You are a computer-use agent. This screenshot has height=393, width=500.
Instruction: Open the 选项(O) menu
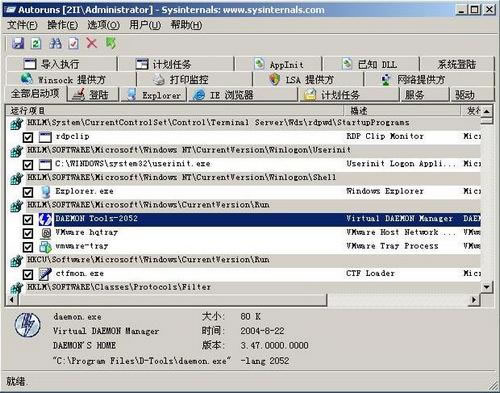coord(103,25)
